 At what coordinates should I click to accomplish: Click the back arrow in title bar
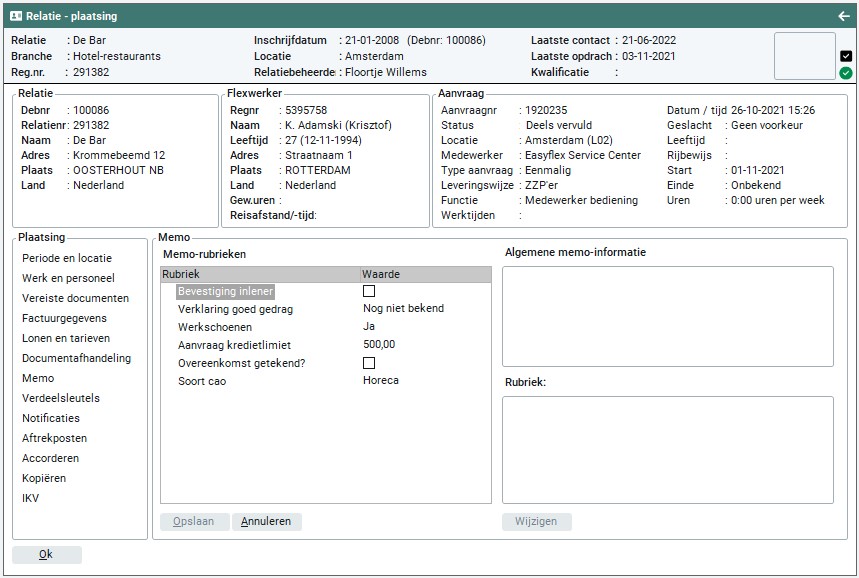click(x=843, y=16)
